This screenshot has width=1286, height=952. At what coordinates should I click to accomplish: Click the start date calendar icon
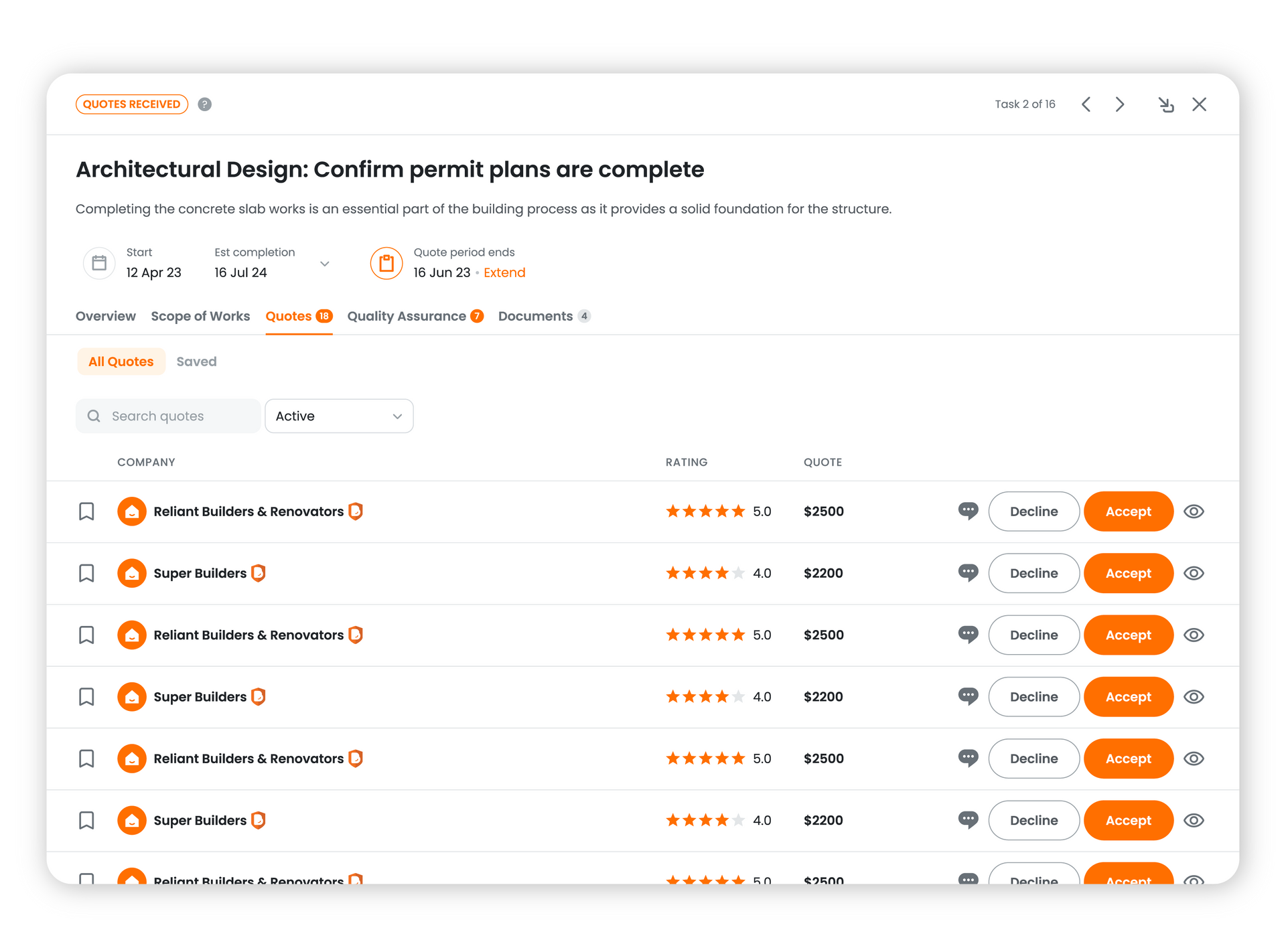click(x=99, y=263)
